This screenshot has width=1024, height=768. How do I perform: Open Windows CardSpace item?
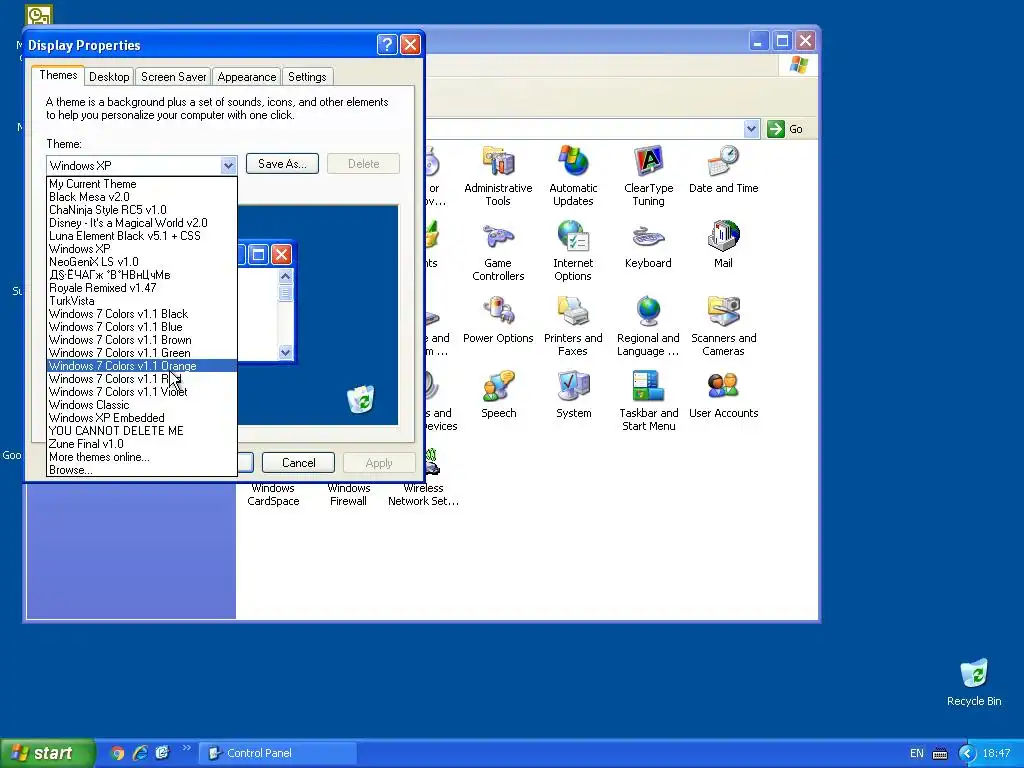pyautogui.click(x=273, y=494)
